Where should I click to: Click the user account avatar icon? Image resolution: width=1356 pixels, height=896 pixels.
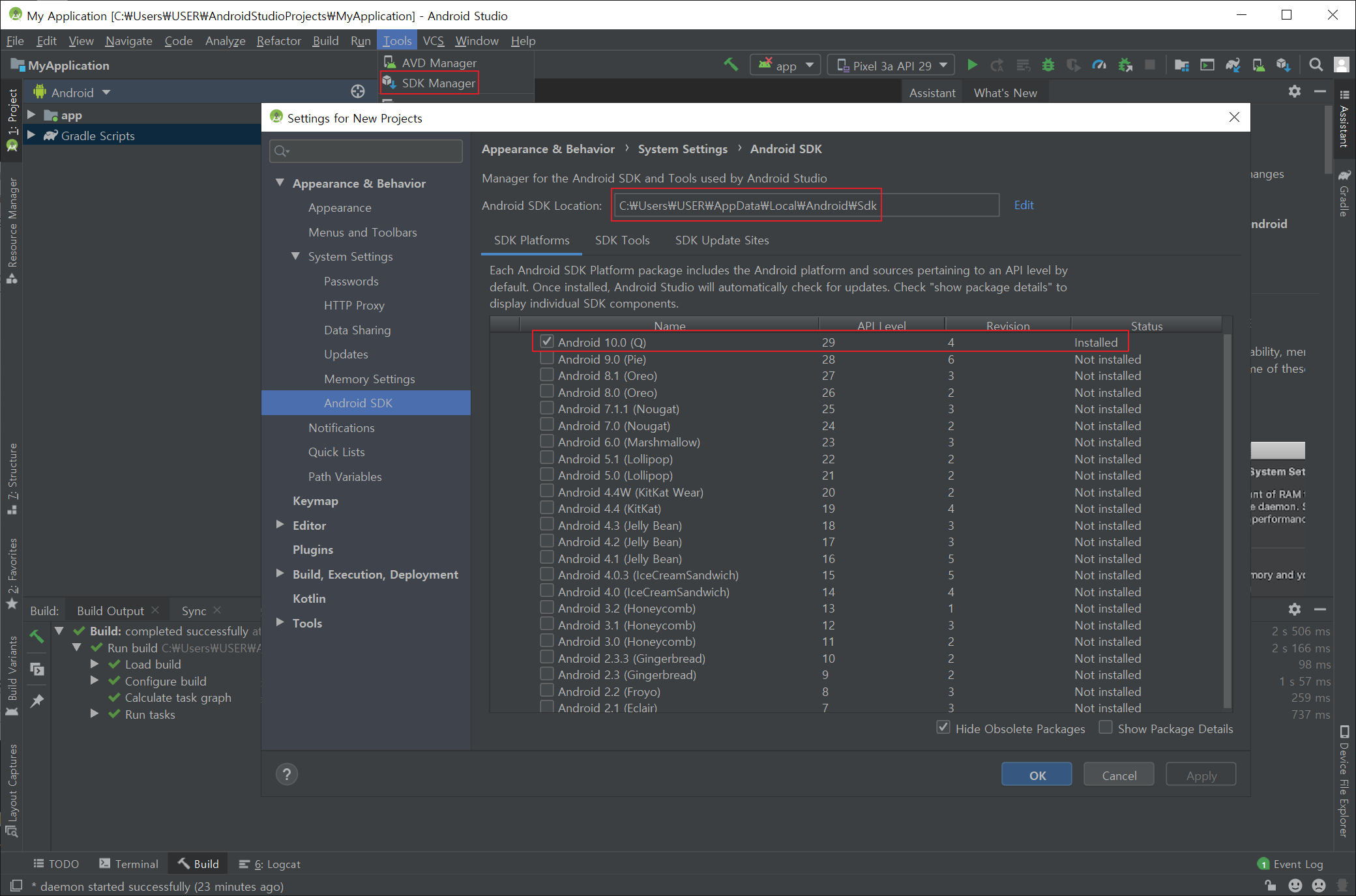[1341, 65]
